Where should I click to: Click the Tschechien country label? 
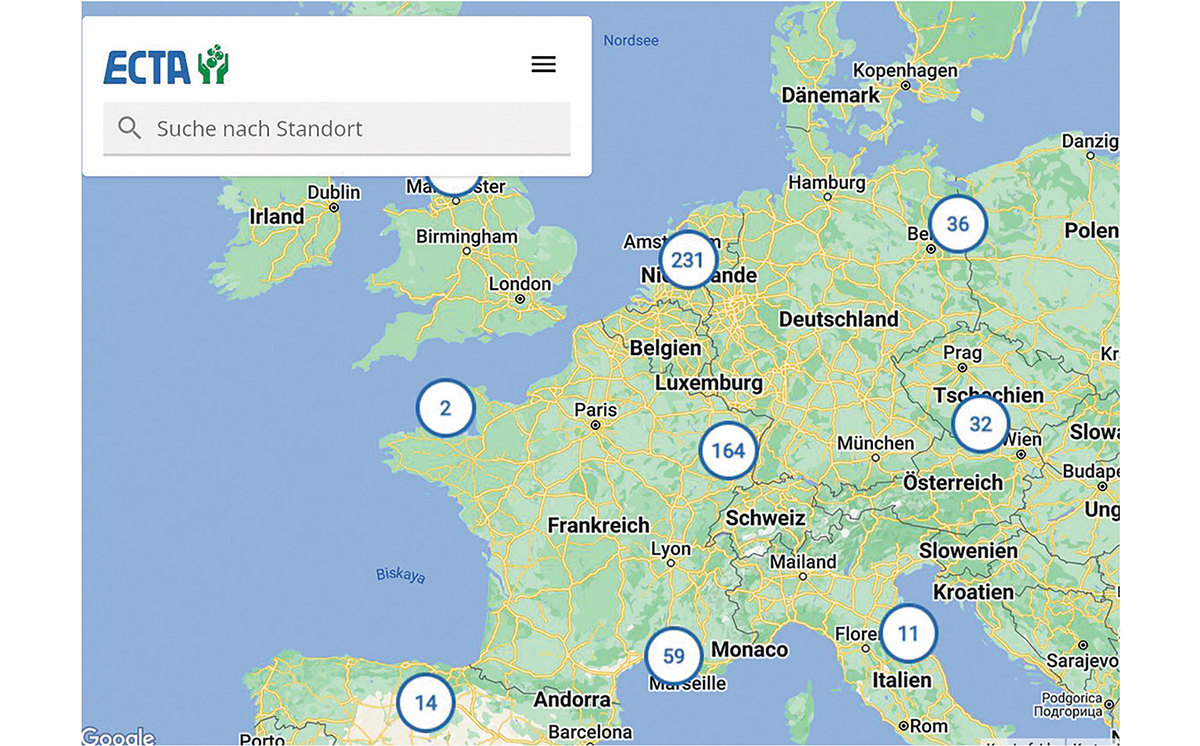[x=988, y=395]
